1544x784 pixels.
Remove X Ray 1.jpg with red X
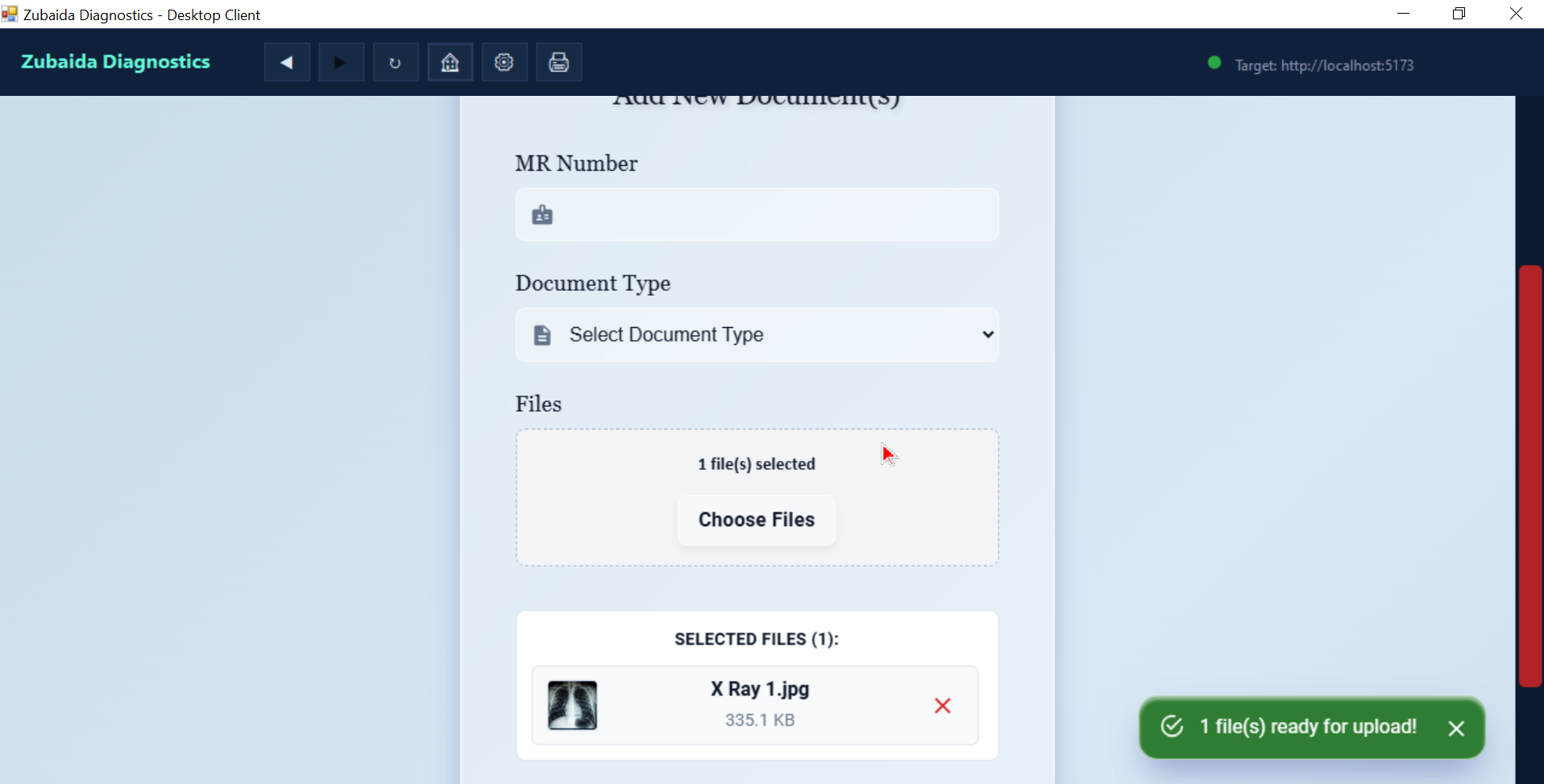pyautogui.click(x=942, y=706)
